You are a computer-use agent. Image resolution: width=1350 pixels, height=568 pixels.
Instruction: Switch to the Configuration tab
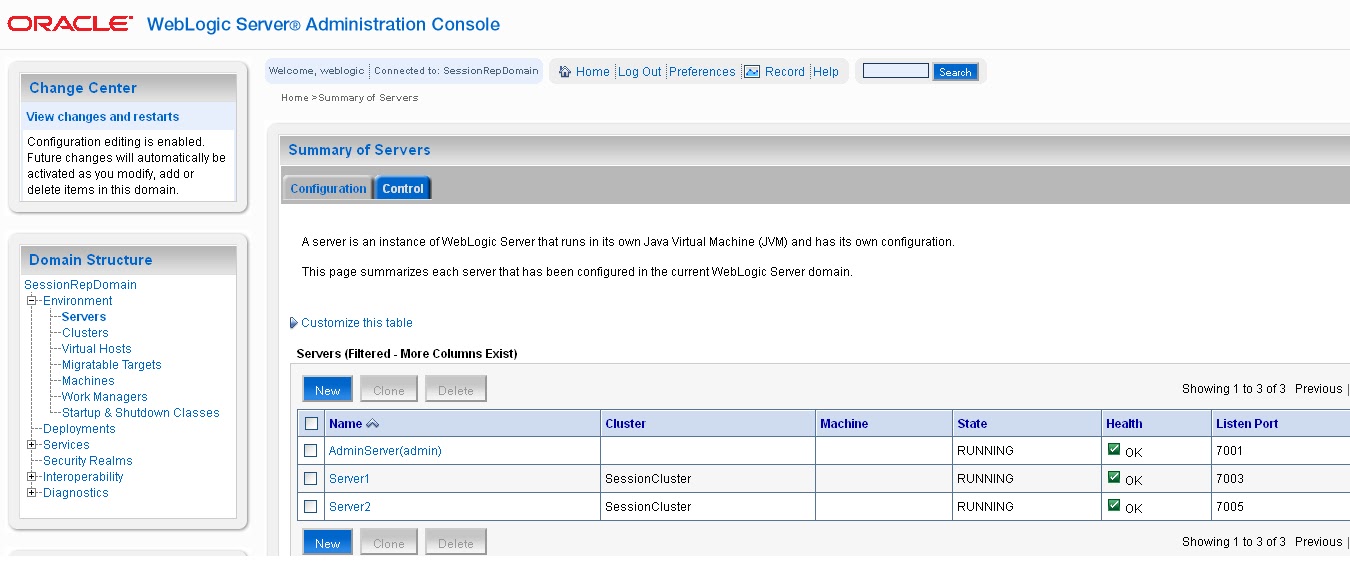pos(328,188)
